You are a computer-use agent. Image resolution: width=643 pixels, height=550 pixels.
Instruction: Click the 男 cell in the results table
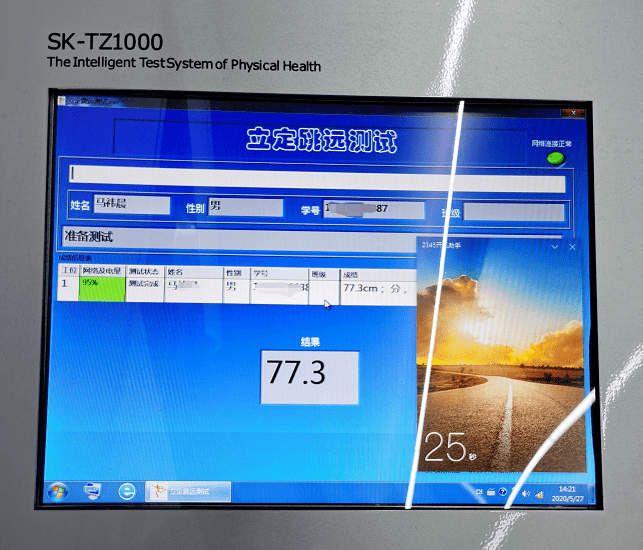point(236,291)
